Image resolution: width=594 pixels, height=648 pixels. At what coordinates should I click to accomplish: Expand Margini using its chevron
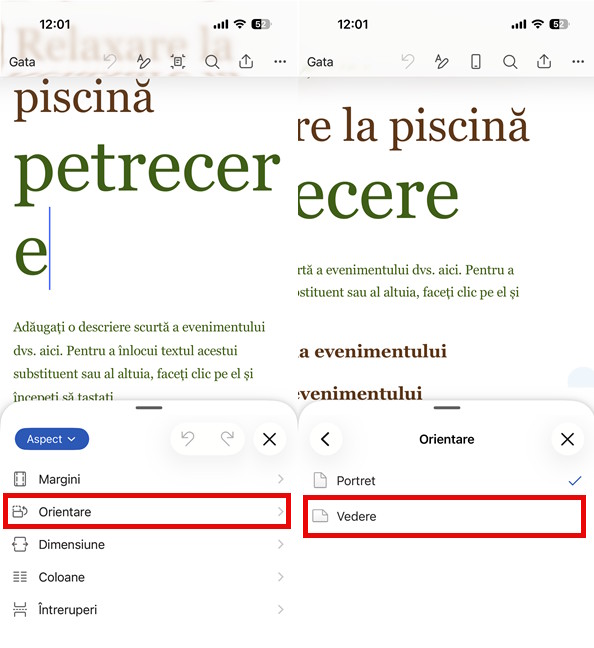click(281, 479)
